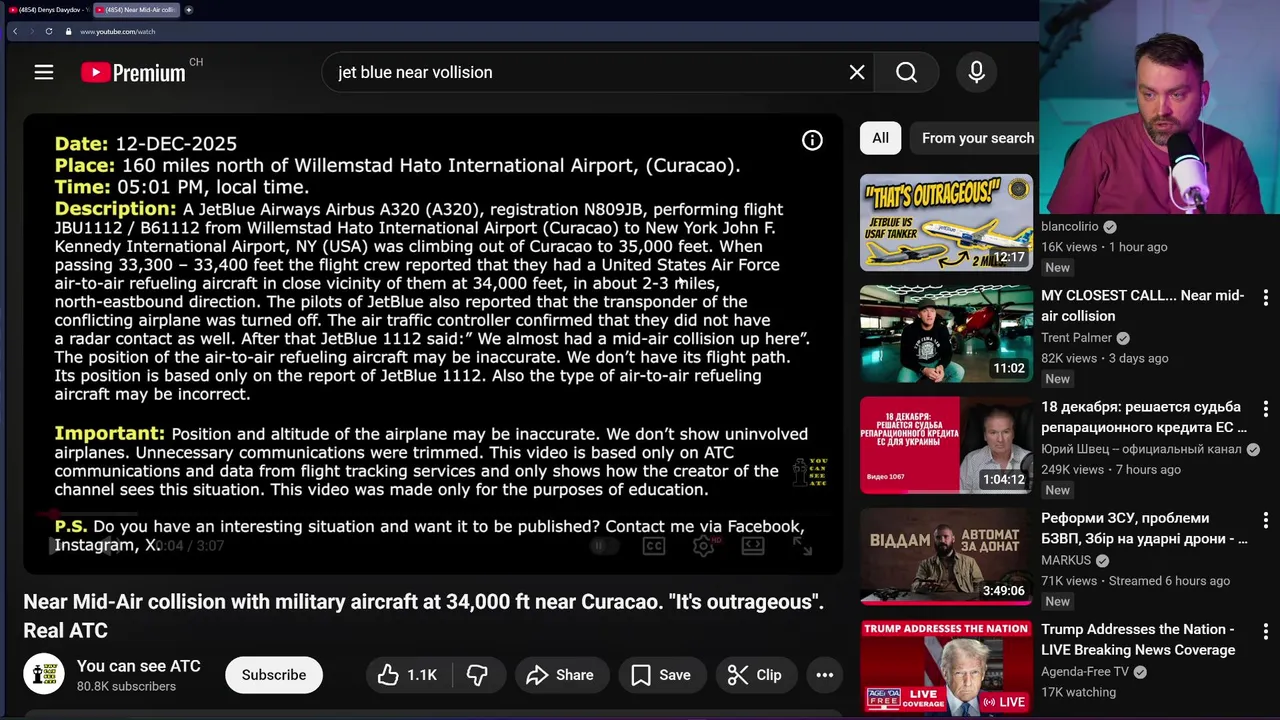Visit the MARKUS channel
Viewport: 1280px width, 720px height.
[1066, 560]
